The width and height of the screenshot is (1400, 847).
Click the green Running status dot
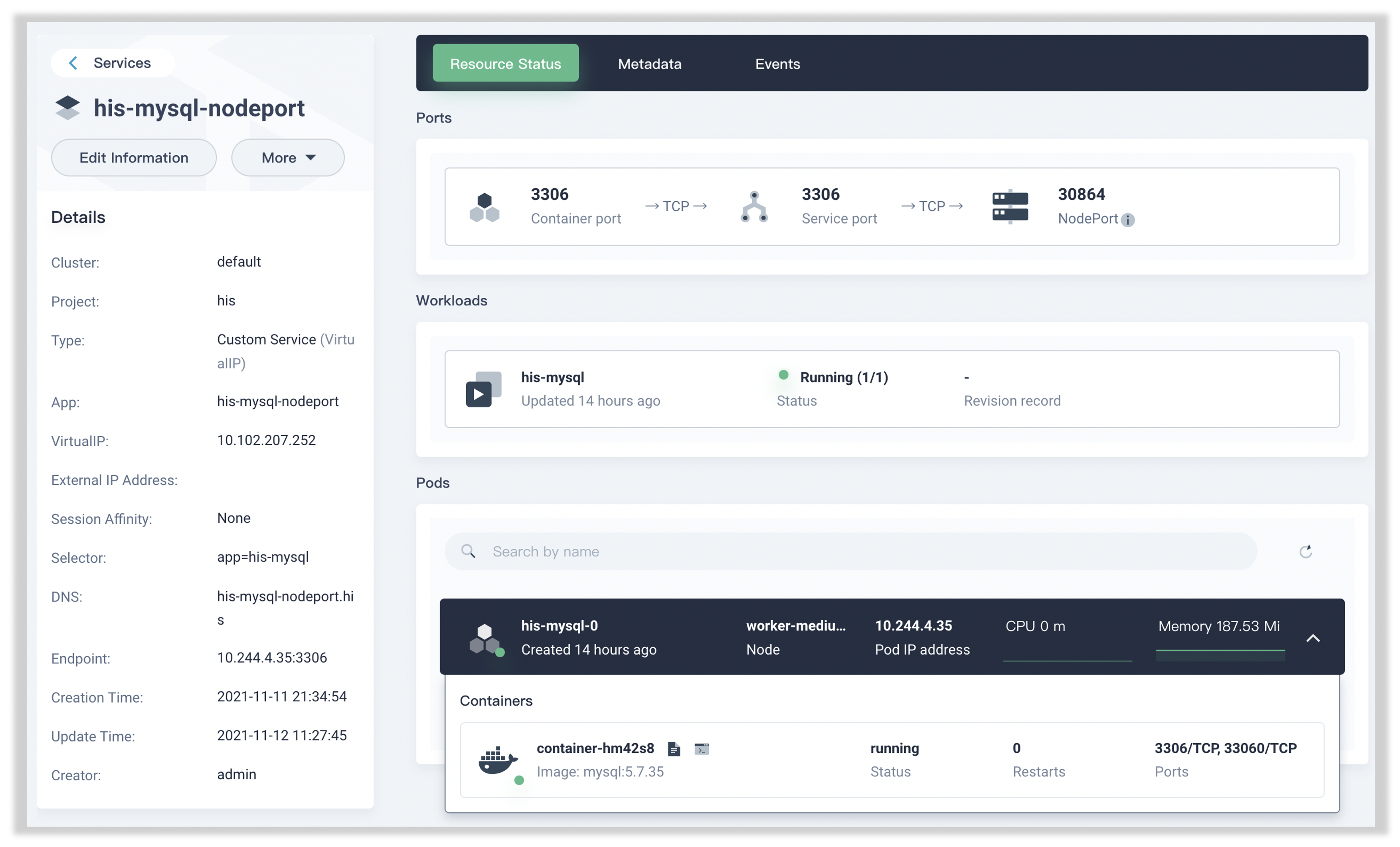pyautogui.click(x=783, y=375)
